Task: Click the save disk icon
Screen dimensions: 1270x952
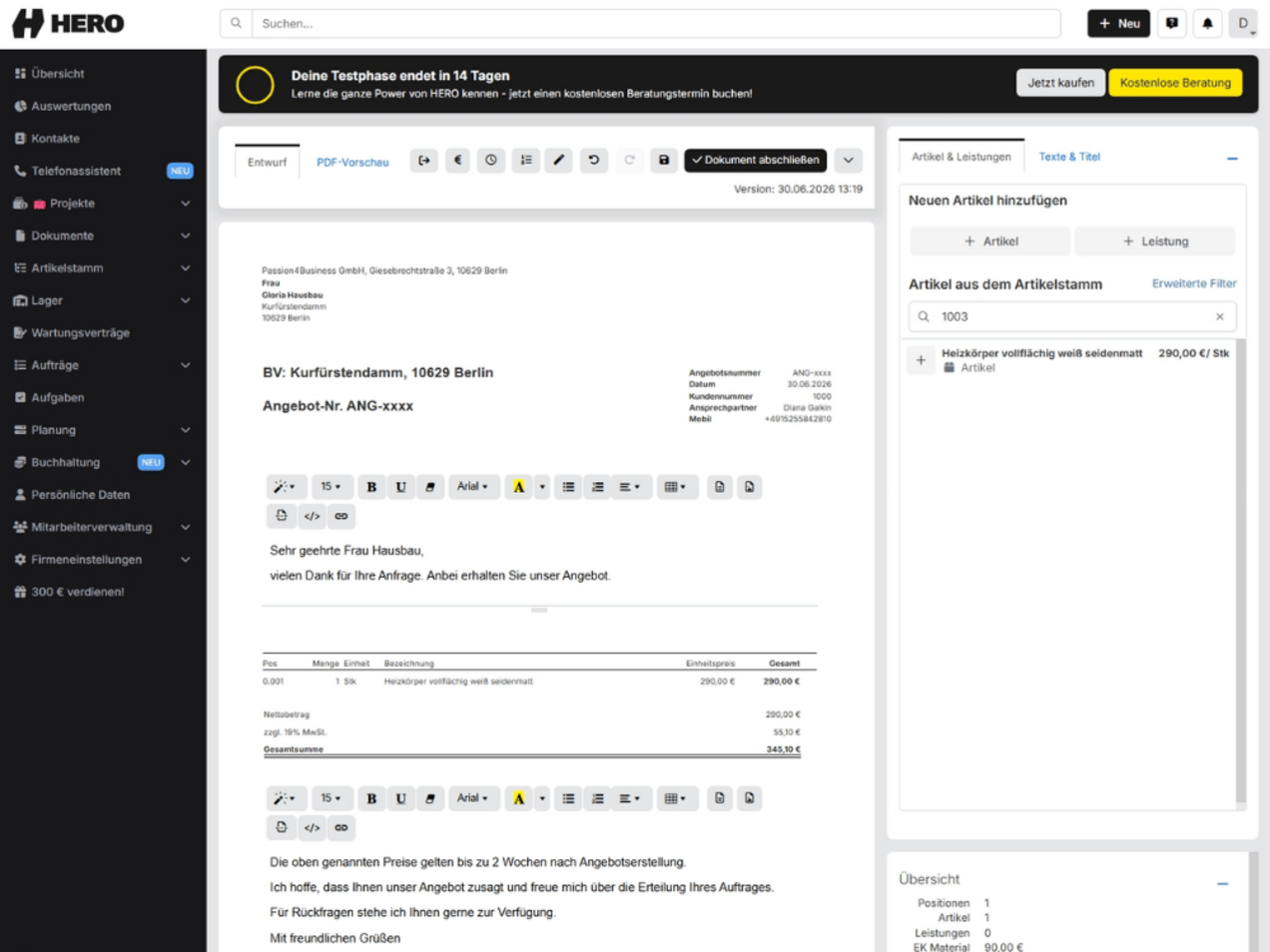Action: [663, 160]
